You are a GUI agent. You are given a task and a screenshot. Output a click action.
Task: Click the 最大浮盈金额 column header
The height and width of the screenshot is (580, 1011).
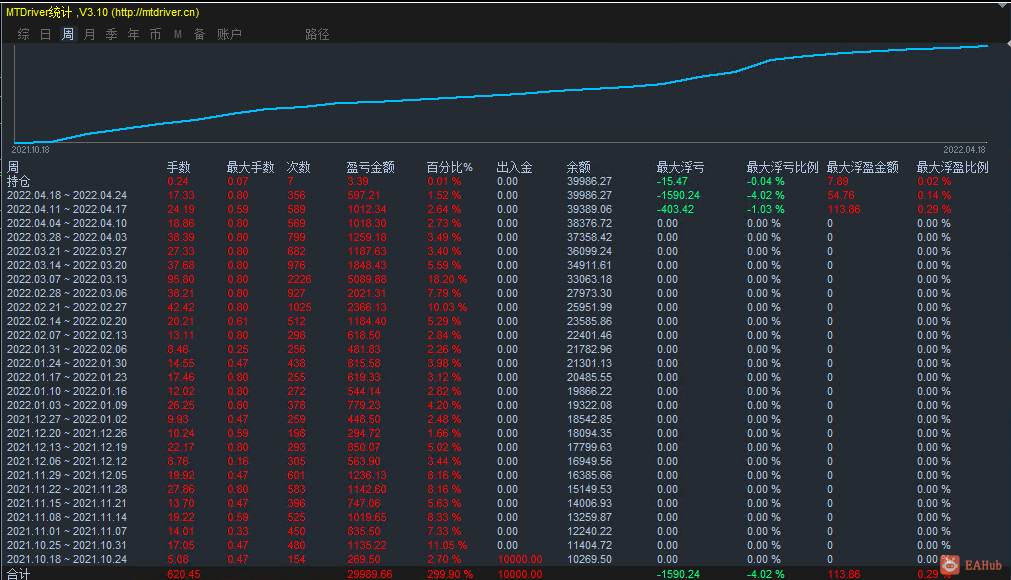point(863,168)
